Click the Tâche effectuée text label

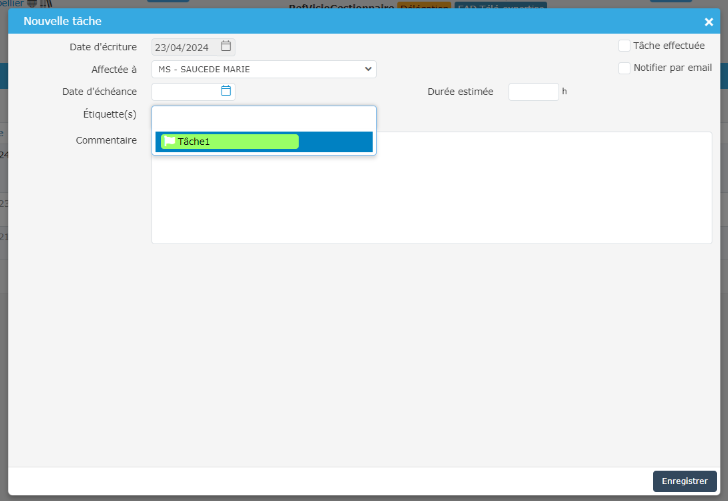668,46
